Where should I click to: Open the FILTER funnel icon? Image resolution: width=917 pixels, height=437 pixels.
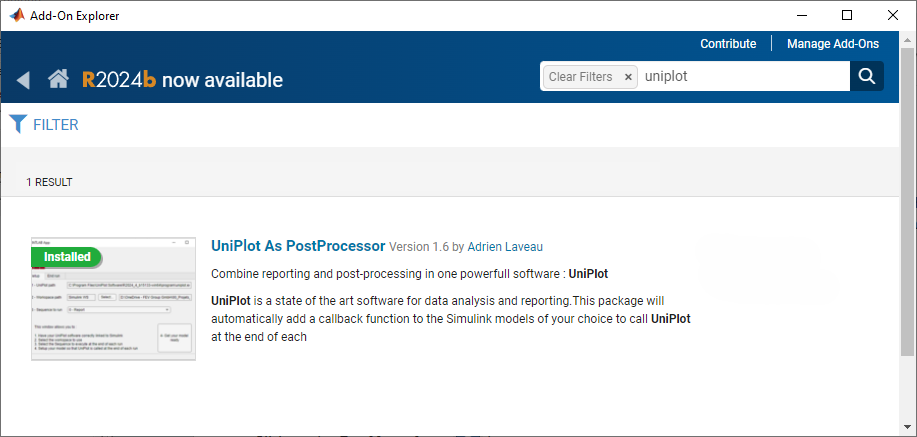coord(18,124)
